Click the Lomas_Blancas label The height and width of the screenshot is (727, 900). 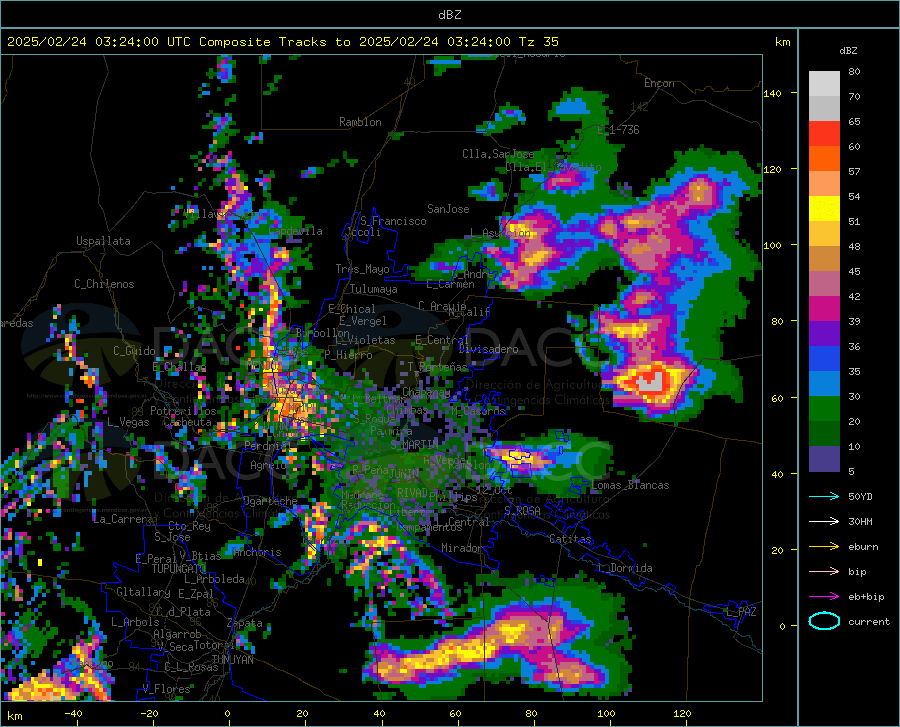tap(630, 485)
